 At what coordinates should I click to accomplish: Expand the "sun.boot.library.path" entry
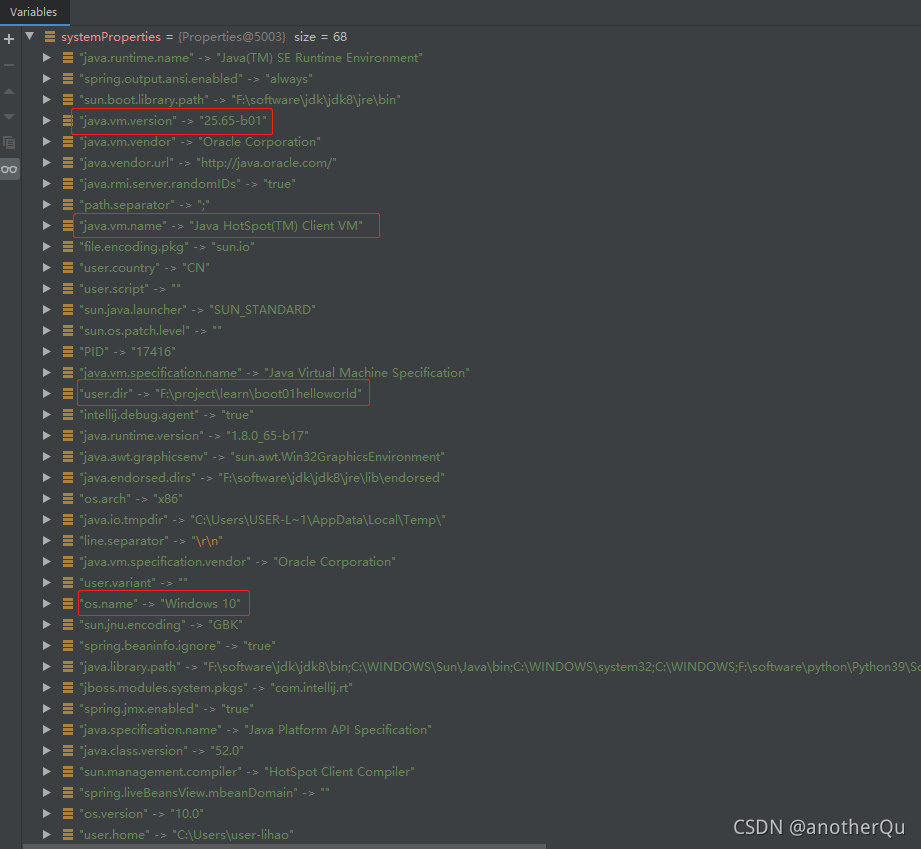(46, 100)
